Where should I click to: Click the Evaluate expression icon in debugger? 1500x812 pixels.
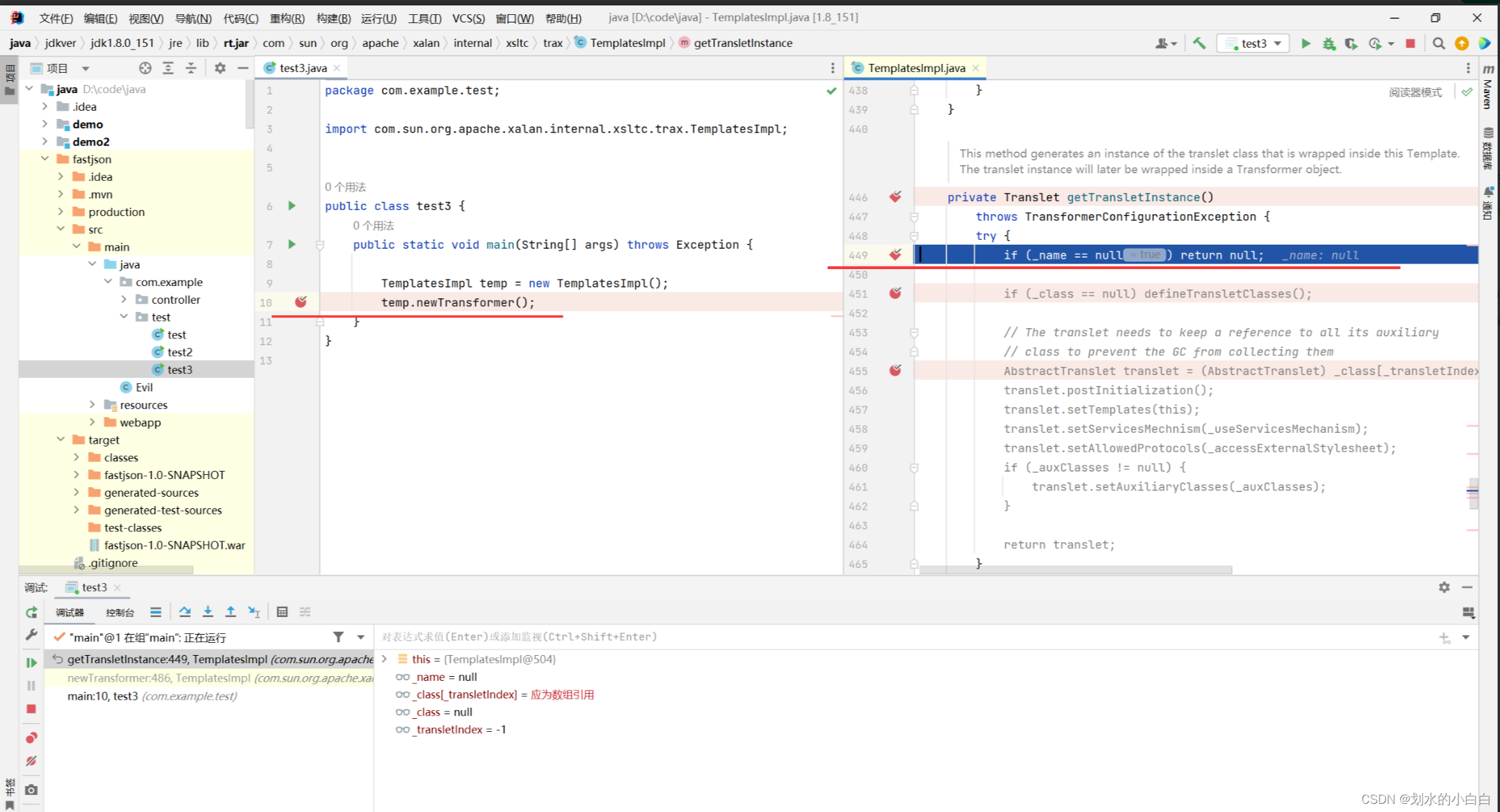(x=282, y=611)
